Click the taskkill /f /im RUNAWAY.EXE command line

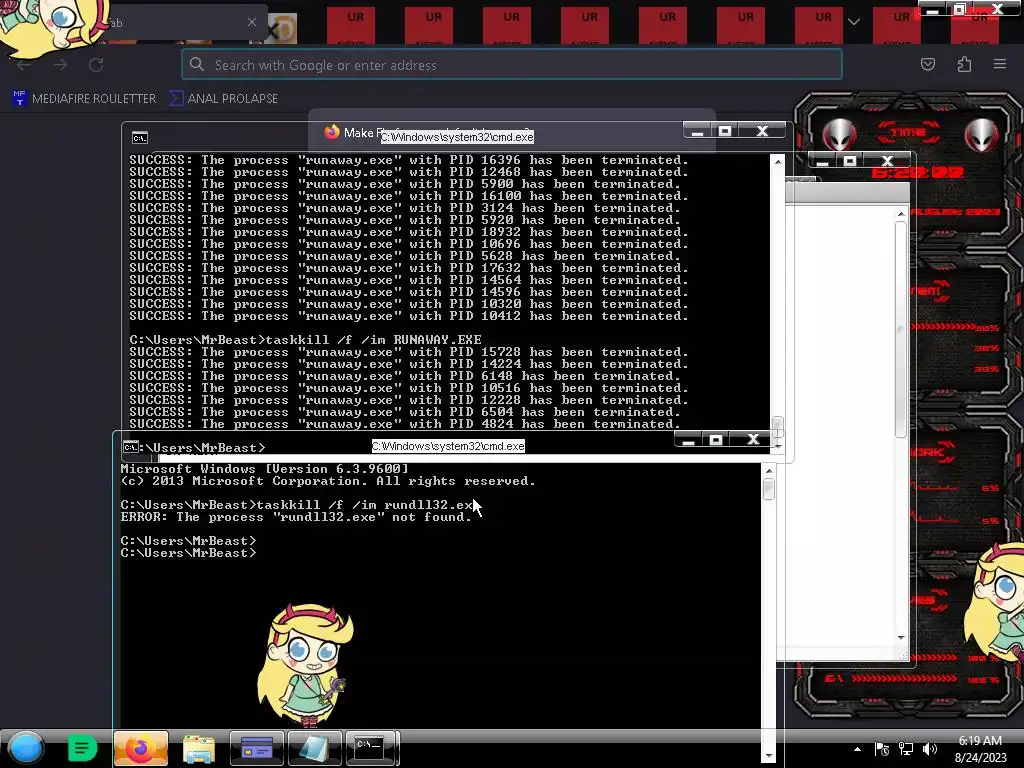(306, 340)
